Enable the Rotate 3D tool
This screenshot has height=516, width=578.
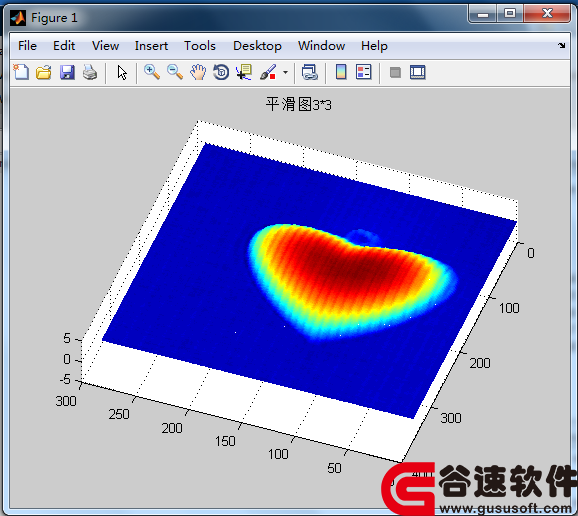pos(221,72)
